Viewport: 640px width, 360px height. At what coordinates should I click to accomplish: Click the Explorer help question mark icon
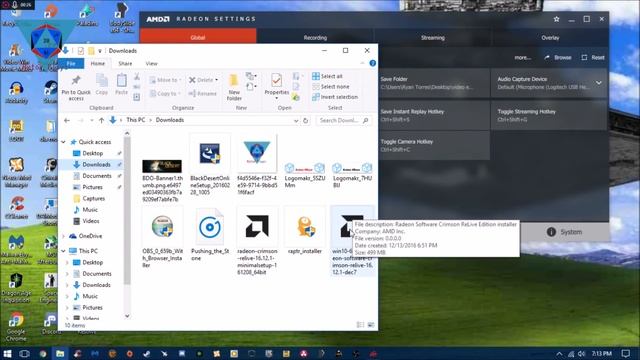[x=372, y=63]
